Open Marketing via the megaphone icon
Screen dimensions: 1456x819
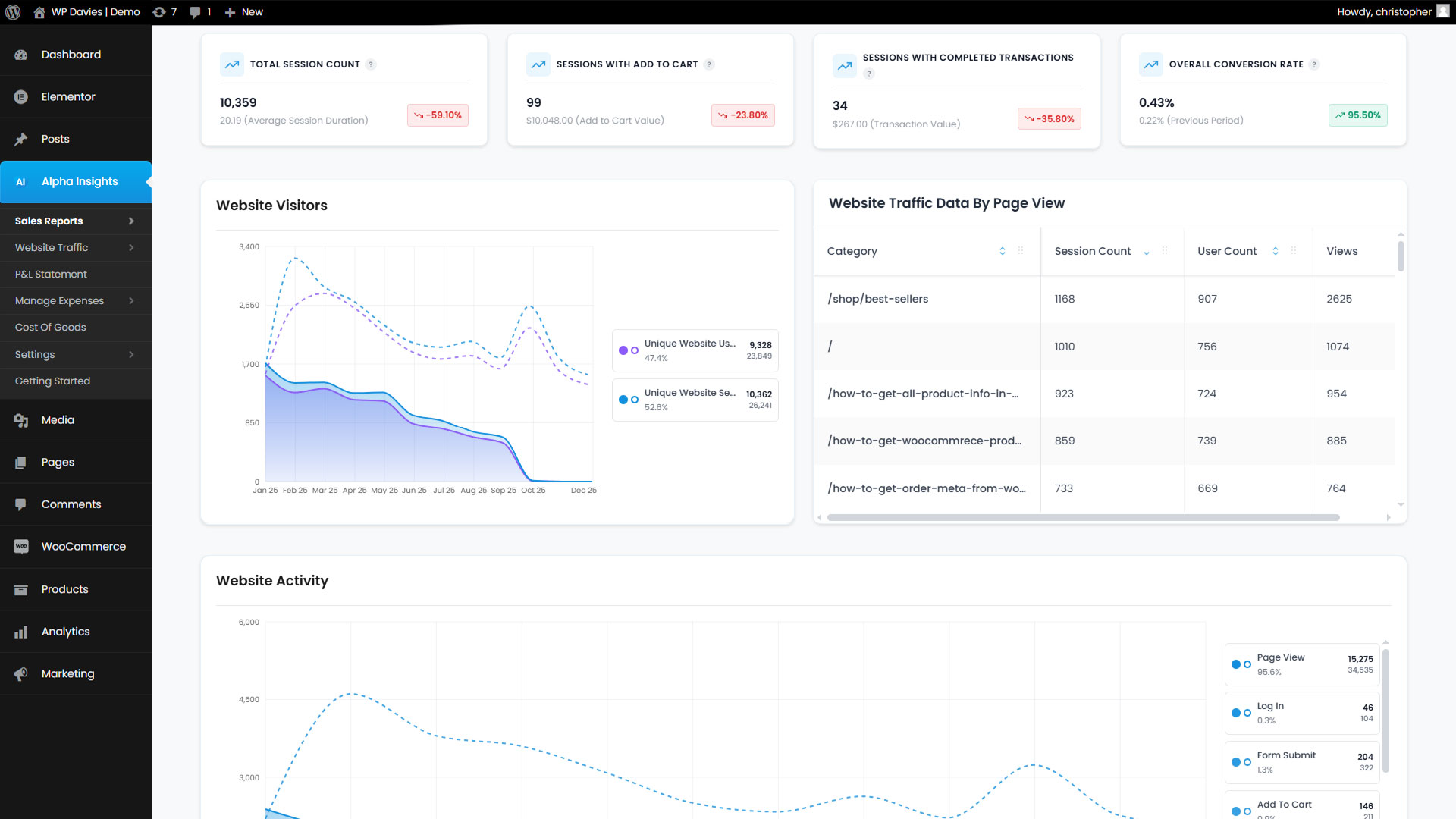coord(20,673)
